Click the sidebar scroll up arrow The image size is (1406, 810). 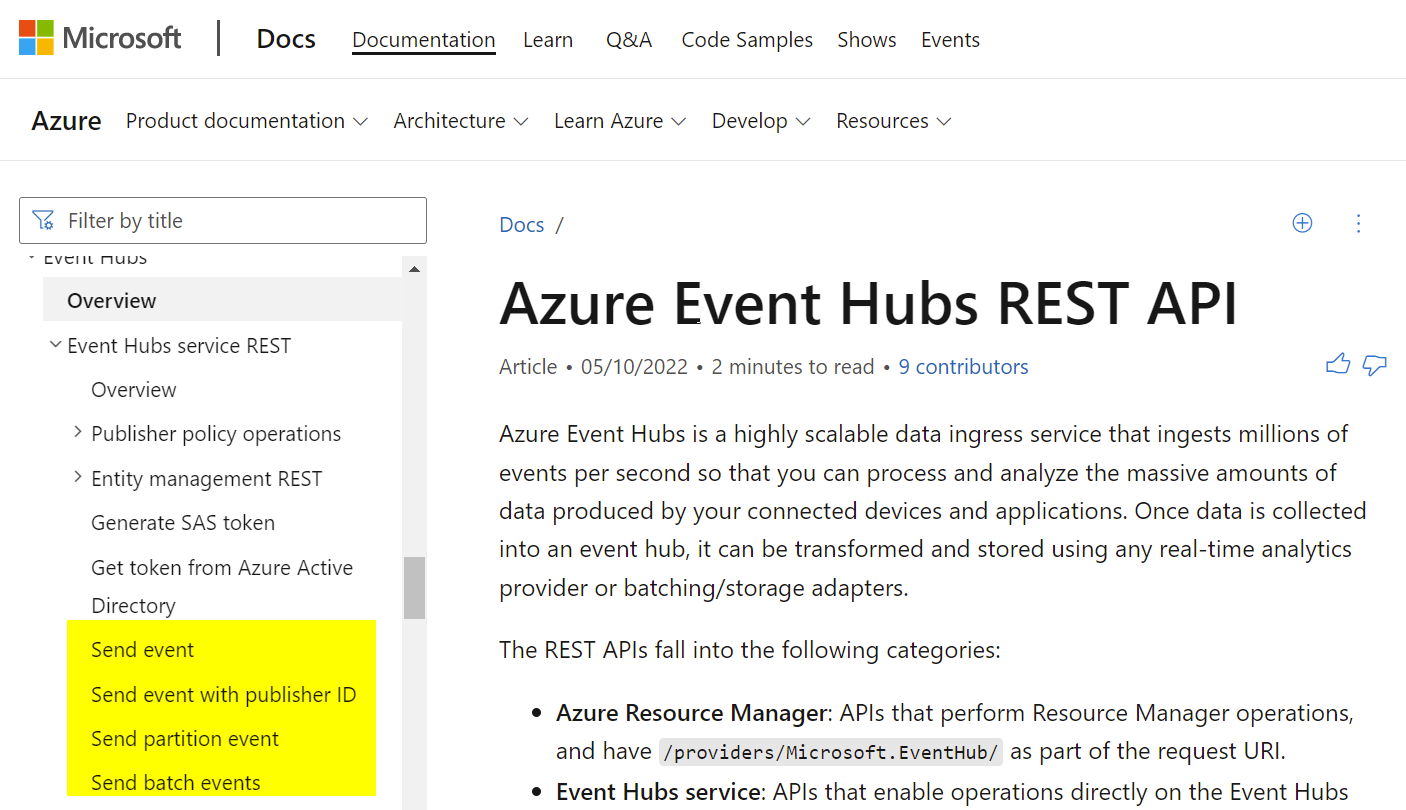click(x=414, y=269)
